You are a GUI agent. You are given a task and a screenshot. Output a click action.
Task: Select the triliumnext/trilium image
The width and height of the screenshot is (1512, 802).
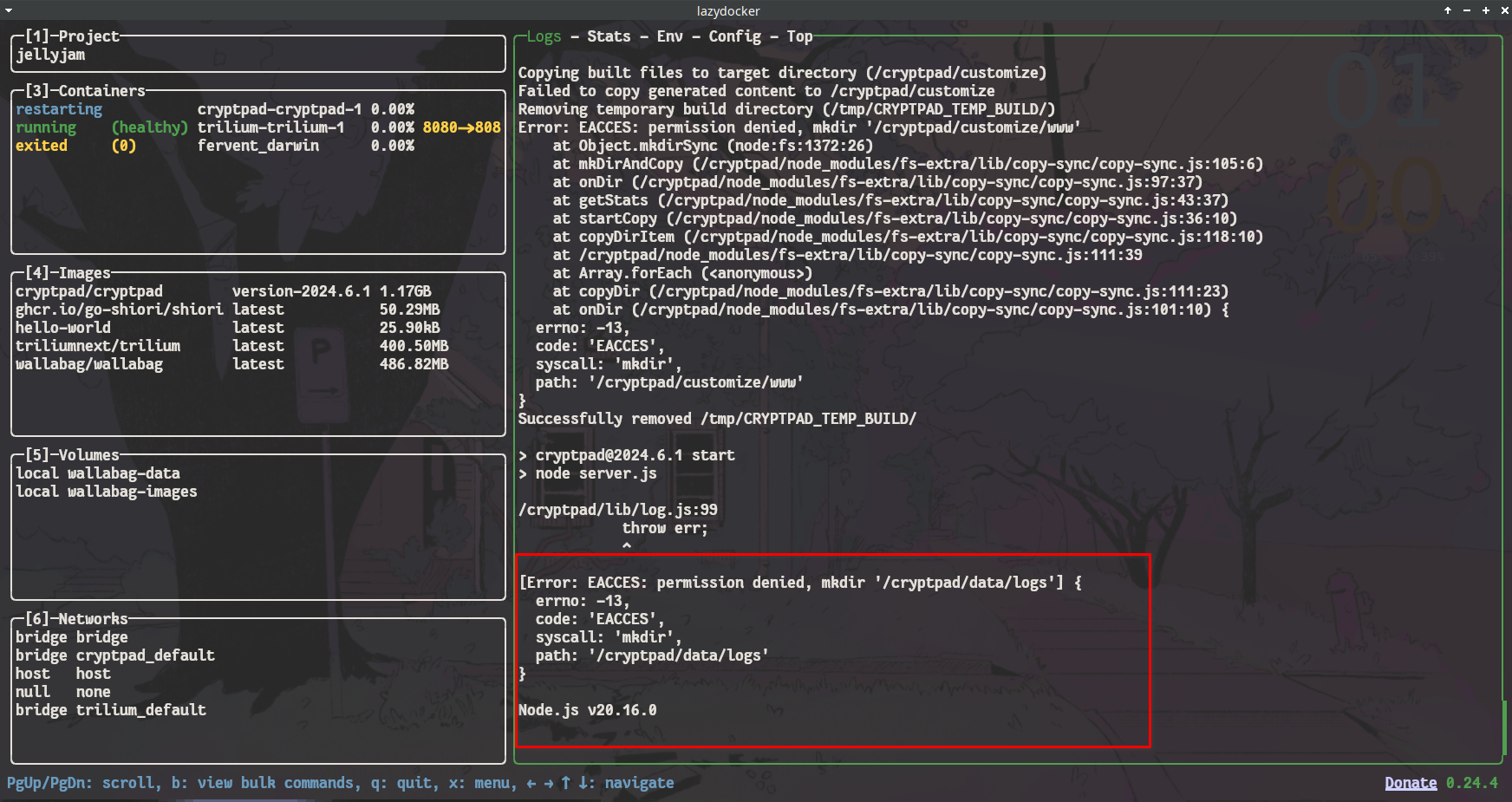point(258,346)
